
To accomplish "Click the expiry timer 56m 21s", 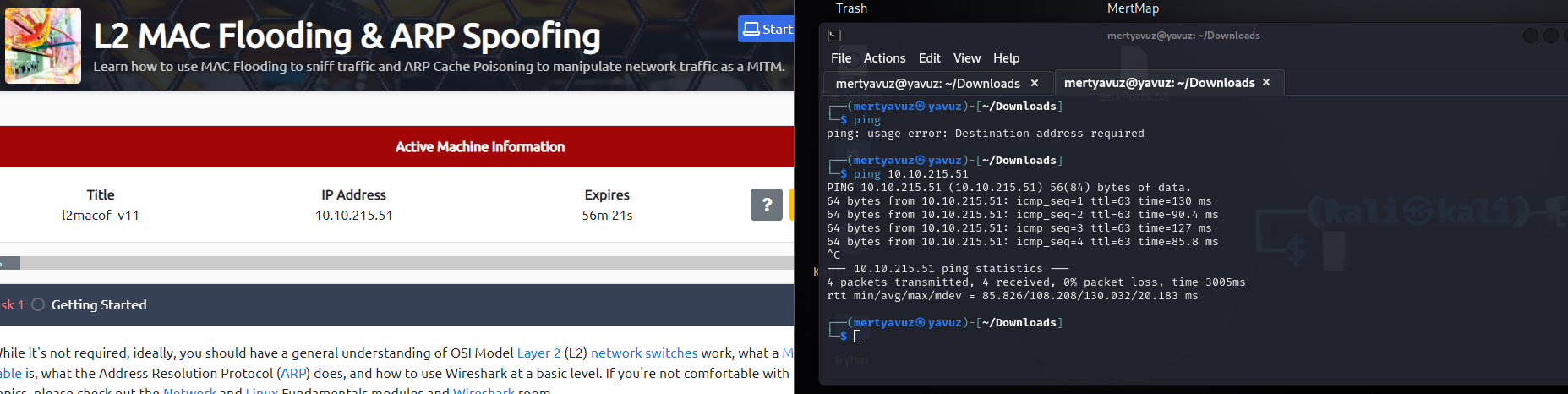I will (x=607, y=215).
